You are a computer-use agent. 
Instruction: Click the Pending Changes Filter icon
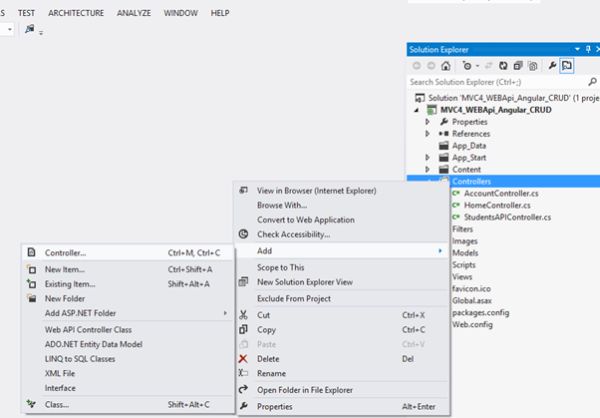tap(466, 65)
